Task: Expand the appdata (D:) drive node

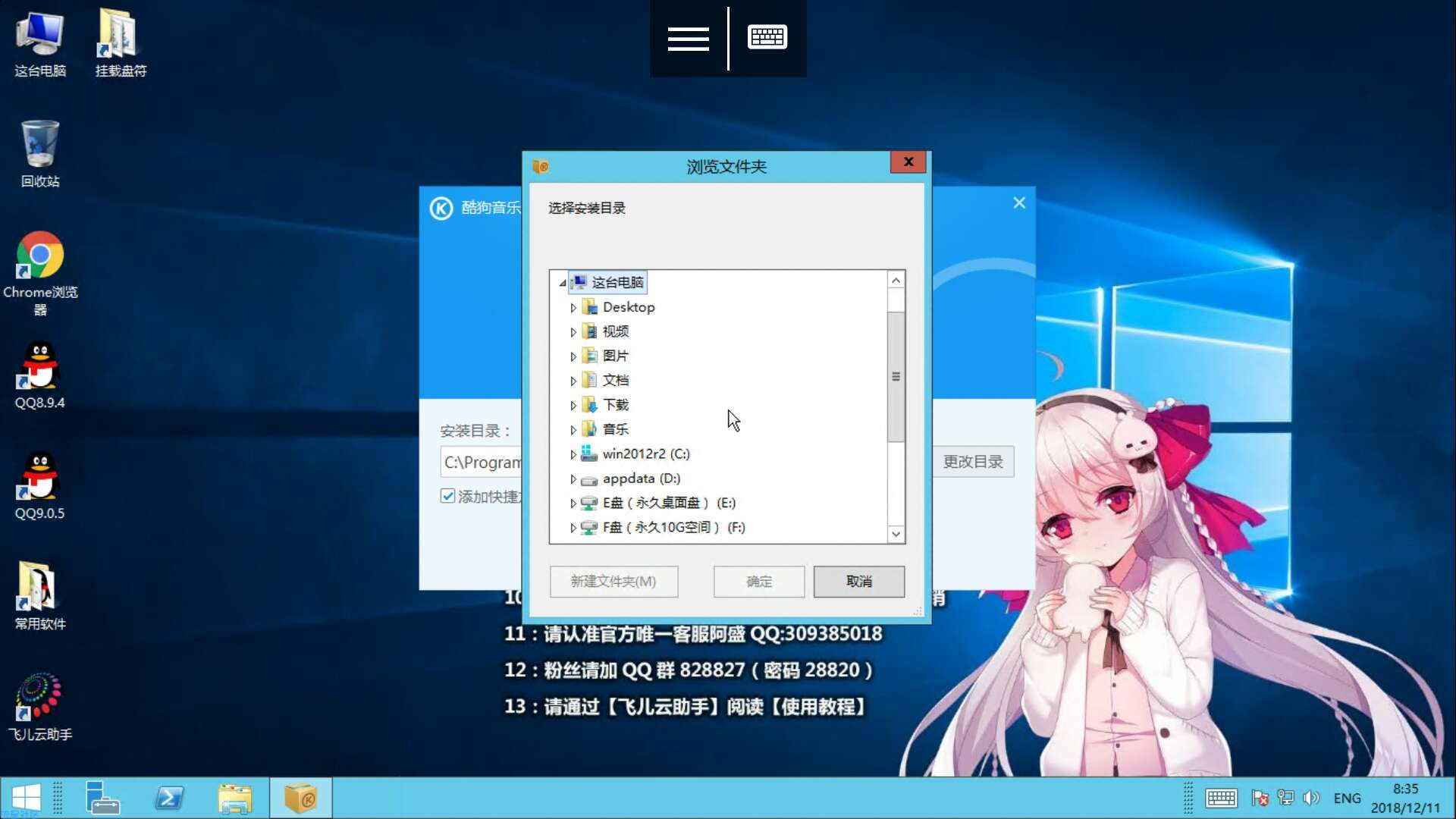Action: click(573, 479)
